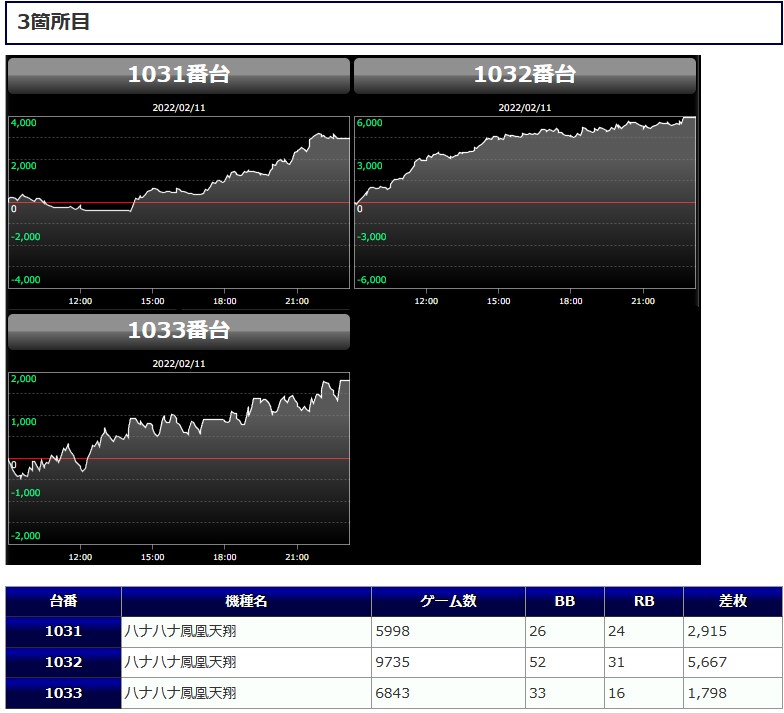The height and width of the screenshot is (713, 784).
Task: Click the -1,000 axis label on 1033 graph
Action: [x=26, y=493]
